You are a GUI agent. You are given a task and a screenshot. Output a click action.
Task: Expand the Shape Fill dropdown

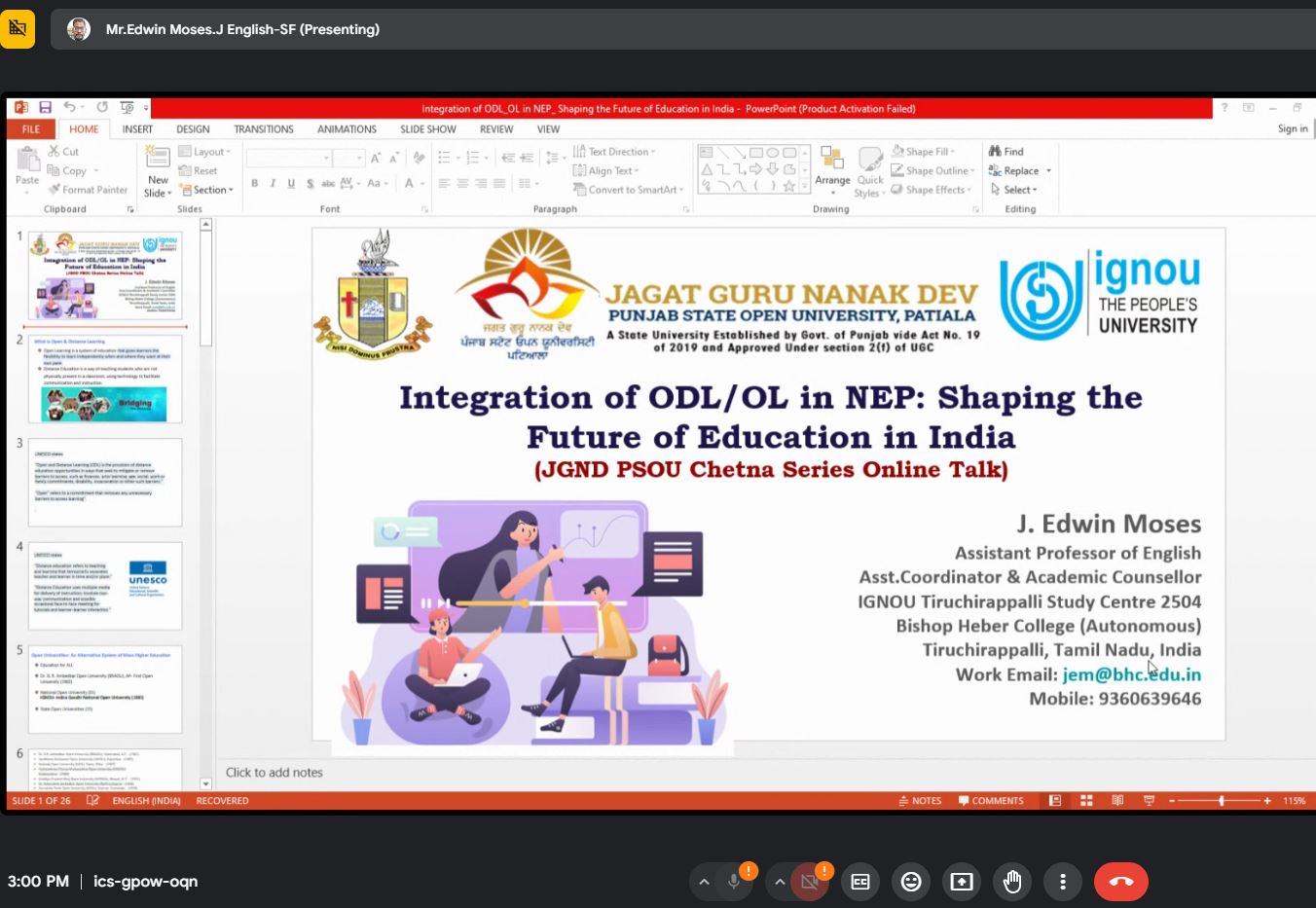click(923, 152)
